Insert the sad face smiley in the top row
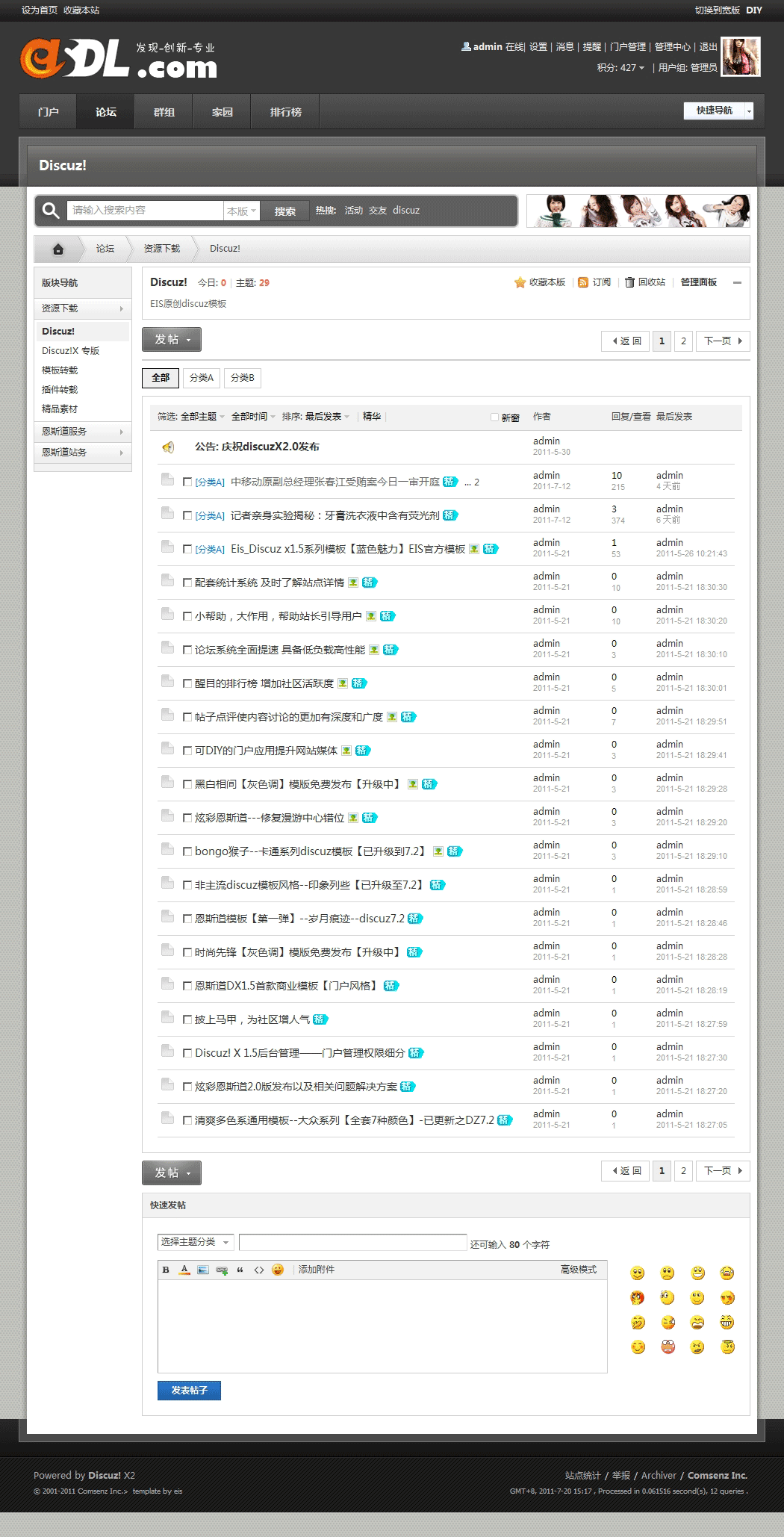 tap(668, 1273)
